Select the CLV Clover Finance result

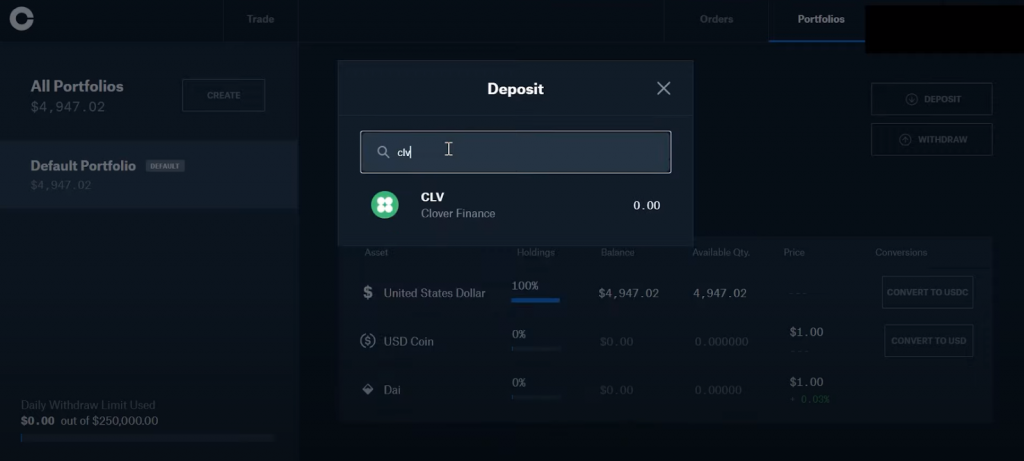[515, 205]
